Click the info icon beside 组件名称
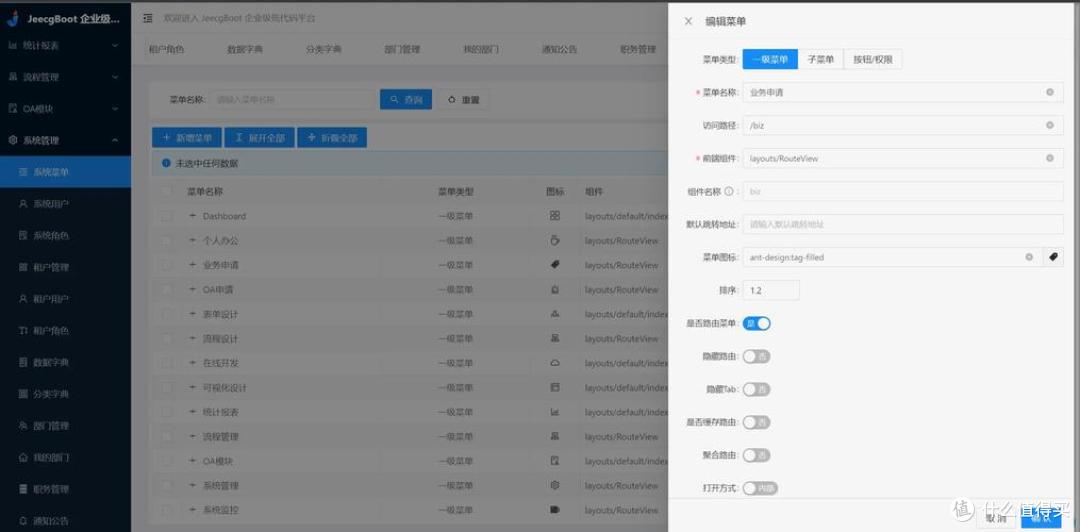The image size is (1080, 532). click(729, 191)
